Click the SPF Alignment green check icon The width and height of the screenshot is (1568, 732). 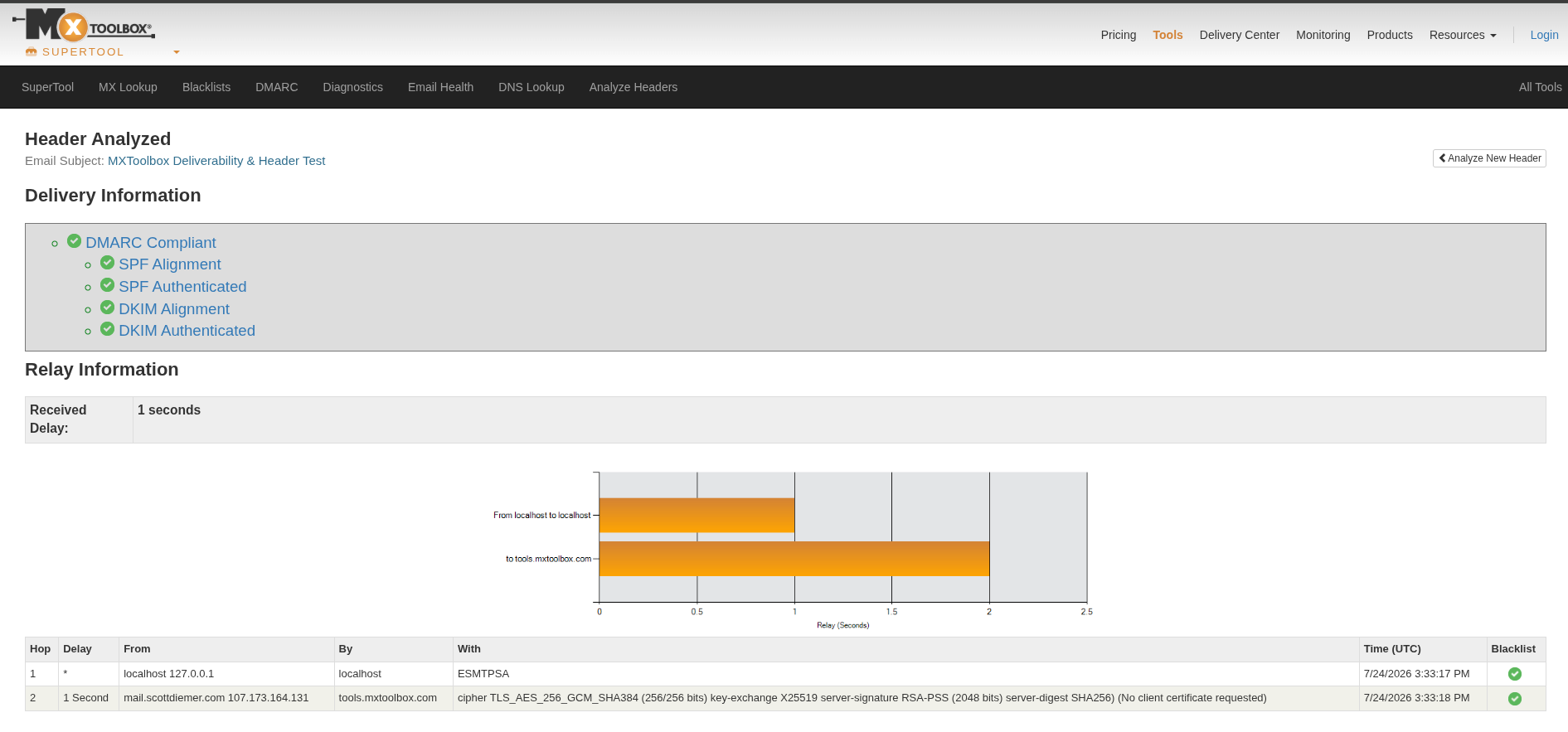[x=108, y=262]
